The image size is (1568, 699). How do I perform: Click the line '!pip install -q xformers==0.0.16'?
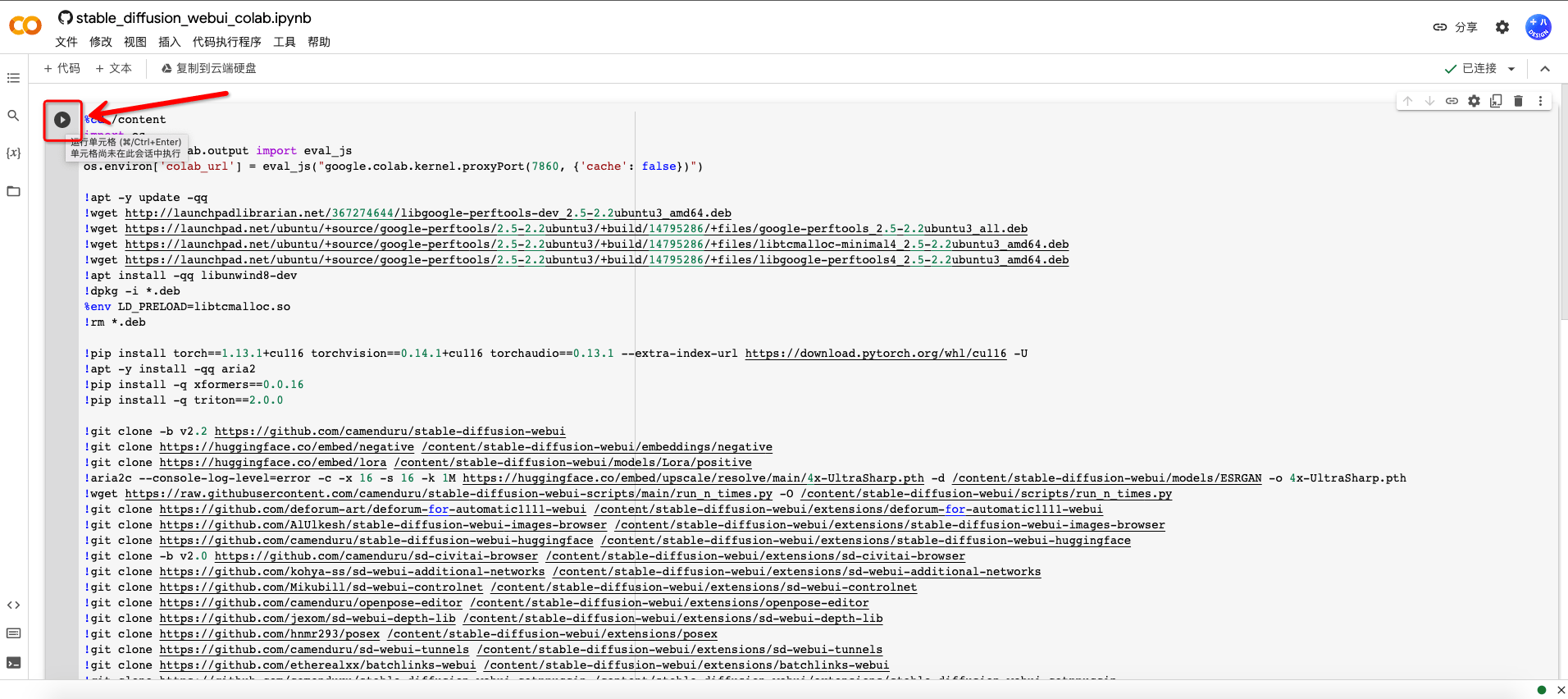pos(194,385)
